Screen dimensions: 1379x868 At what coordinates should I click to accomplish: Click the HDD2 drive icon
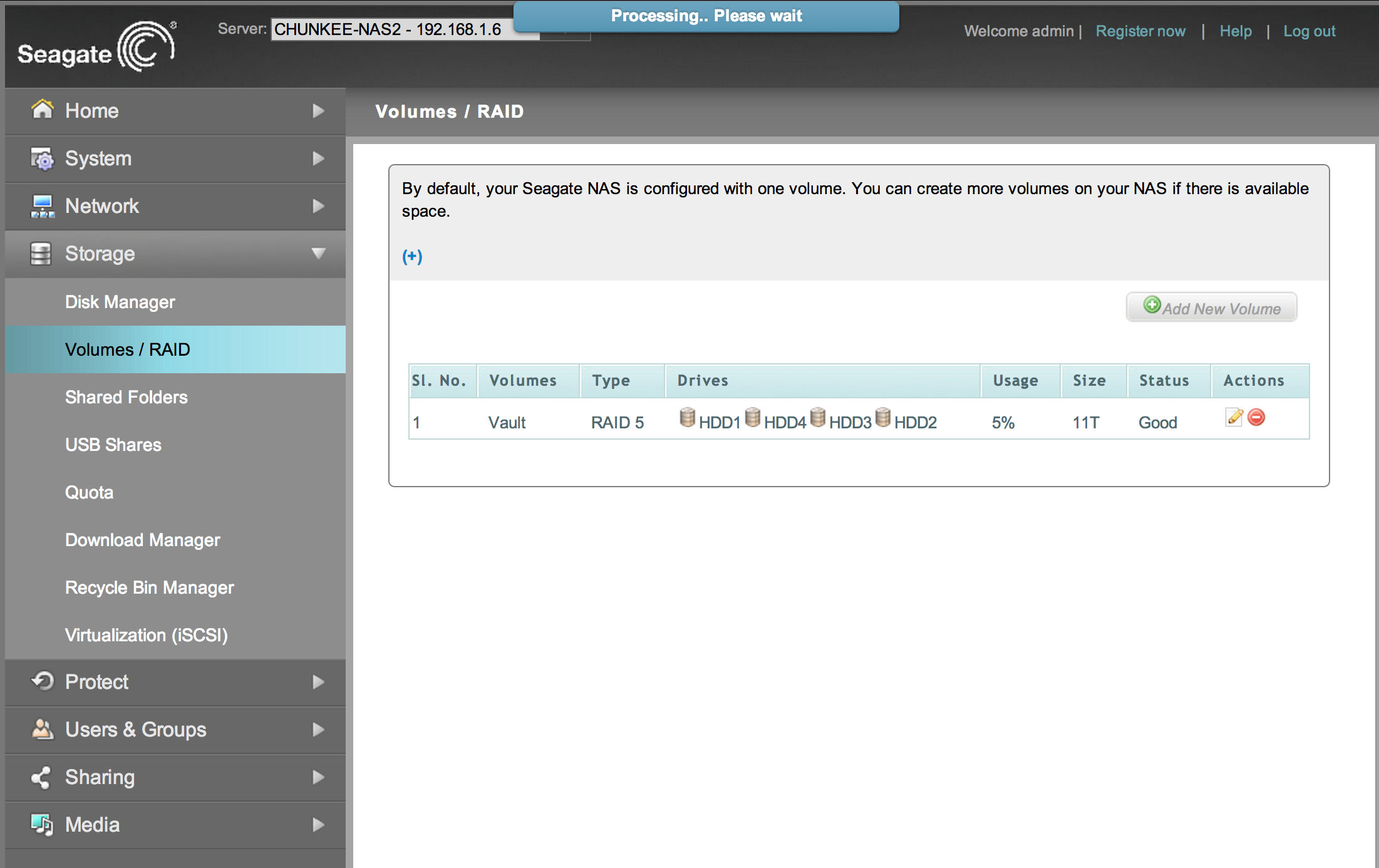pos(883,417)
